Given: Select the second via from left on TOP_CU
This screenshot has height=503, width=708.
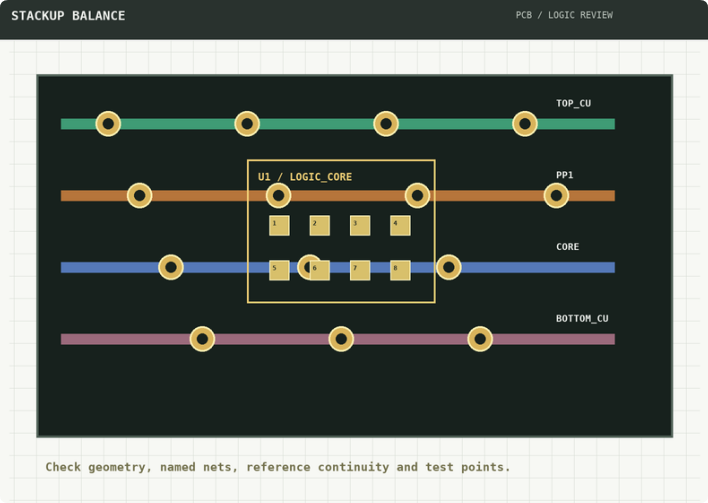Looking at the screenshot, I should [x=247, y=124].
